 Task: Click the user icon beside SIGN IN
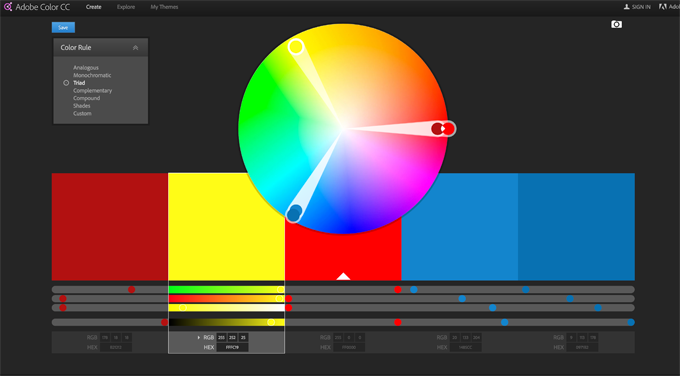pos(626,7)
